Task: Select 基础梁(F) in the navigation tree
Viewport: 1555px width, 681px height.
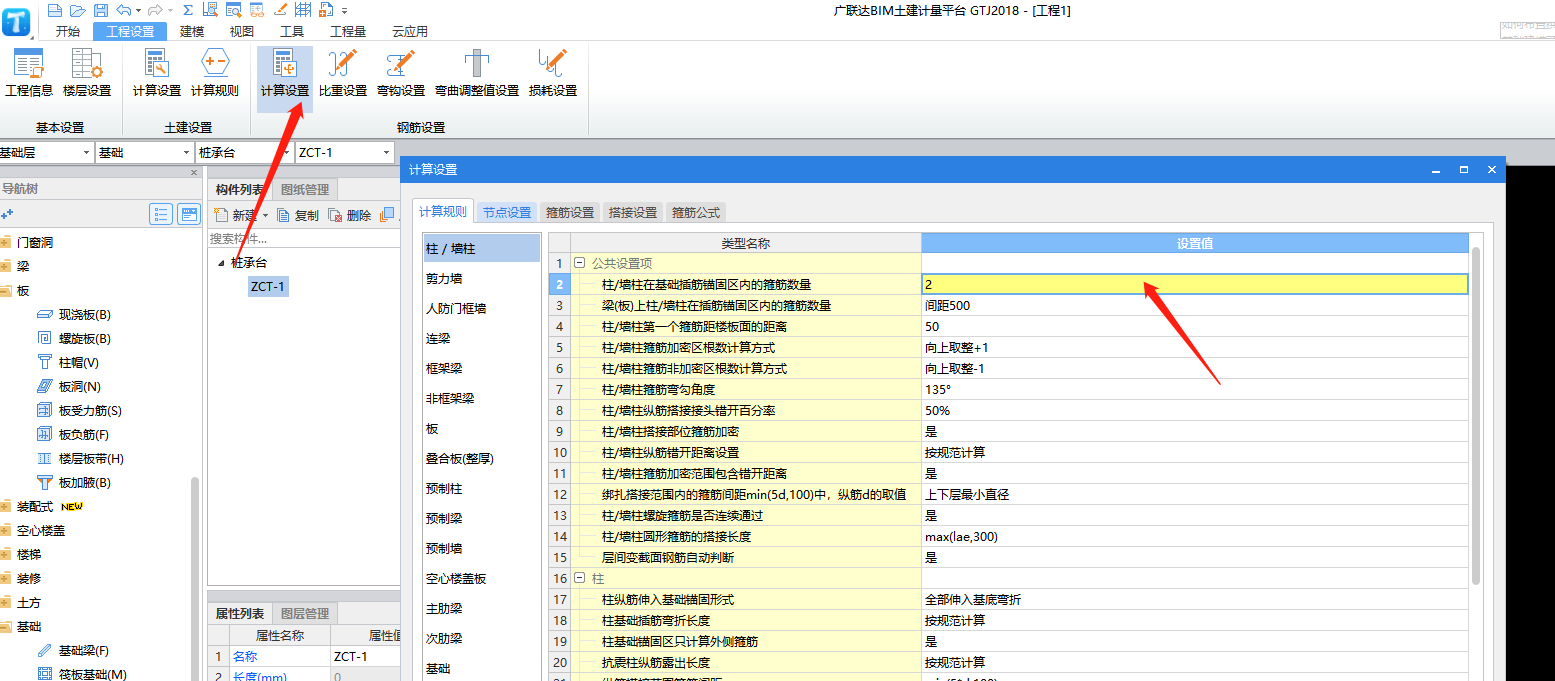Action: 84,651
